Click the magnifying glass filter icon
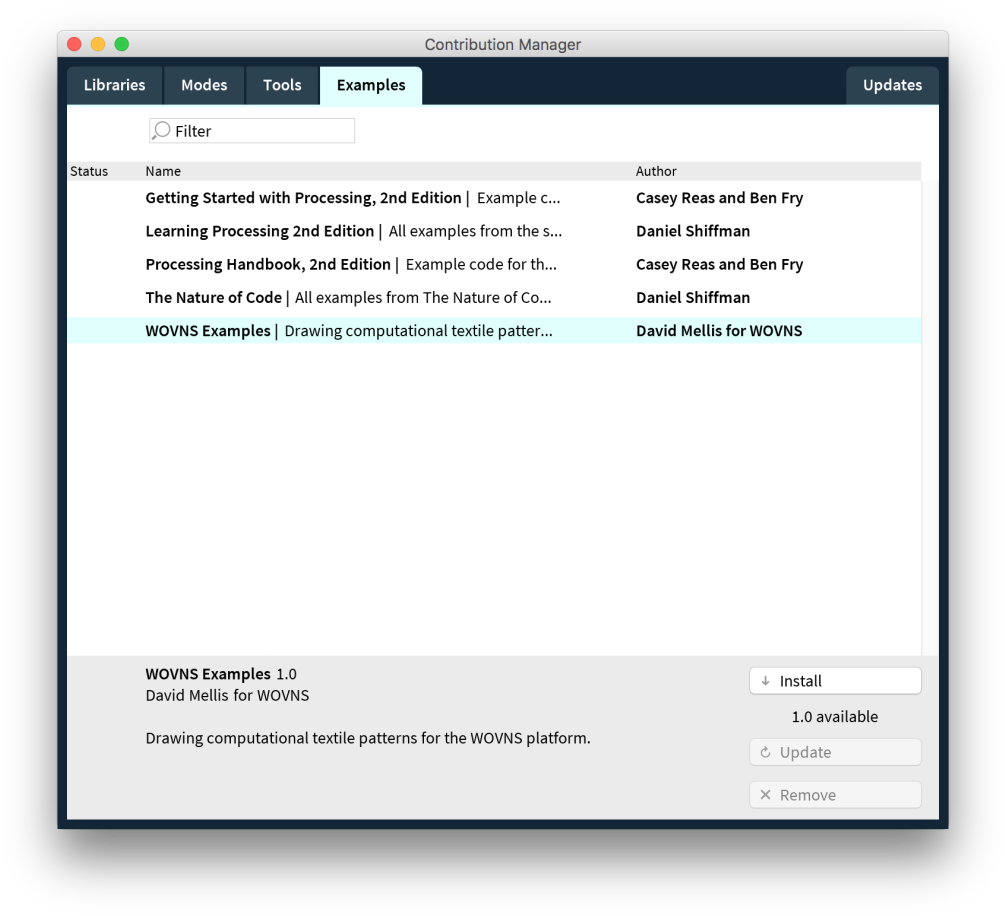 [x=162, y=131]
